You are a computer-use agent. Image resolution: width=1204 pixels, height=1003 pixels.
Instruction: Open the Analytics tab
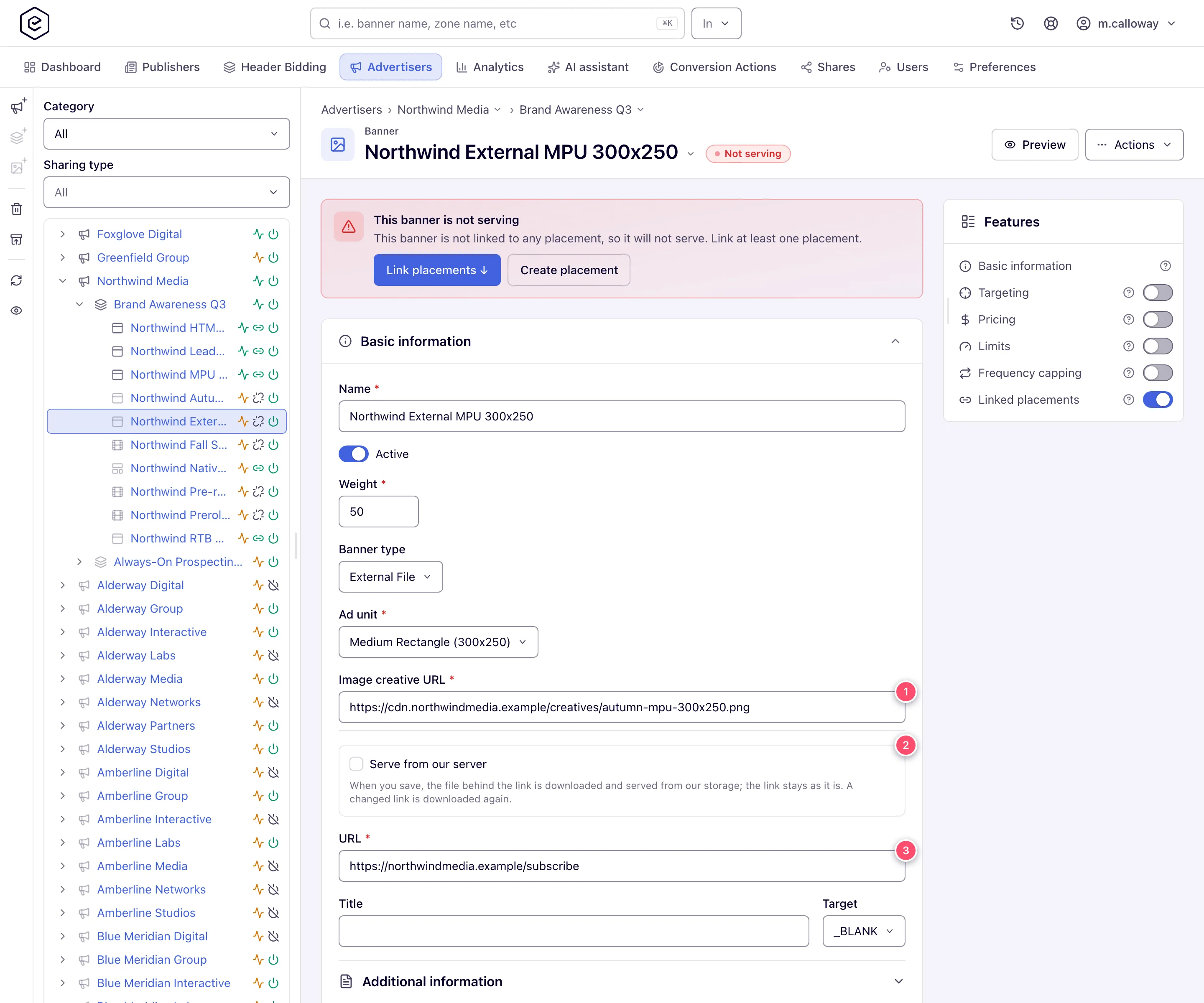490,67
